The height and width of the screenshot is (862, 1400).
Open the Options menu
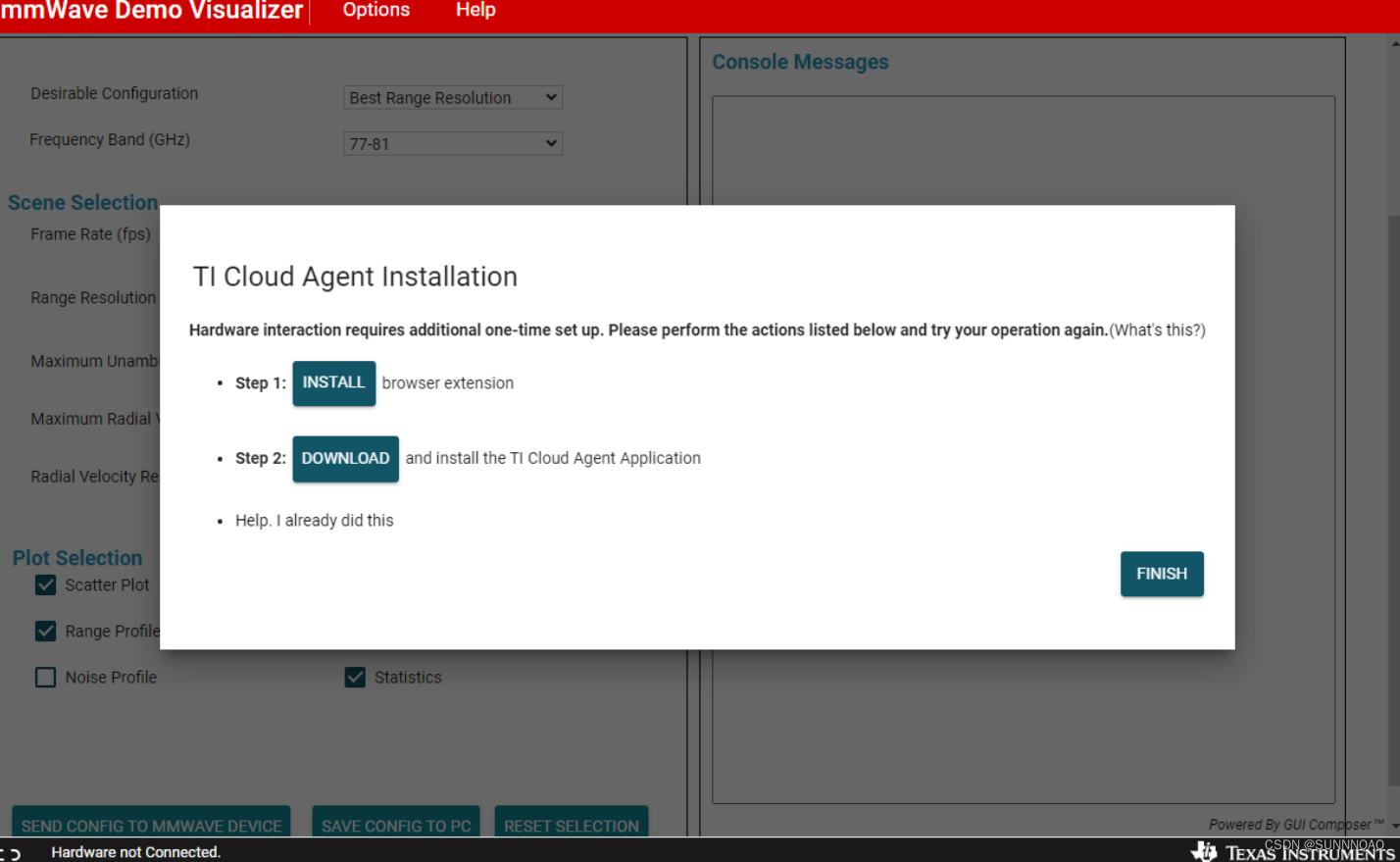[376, 10]
